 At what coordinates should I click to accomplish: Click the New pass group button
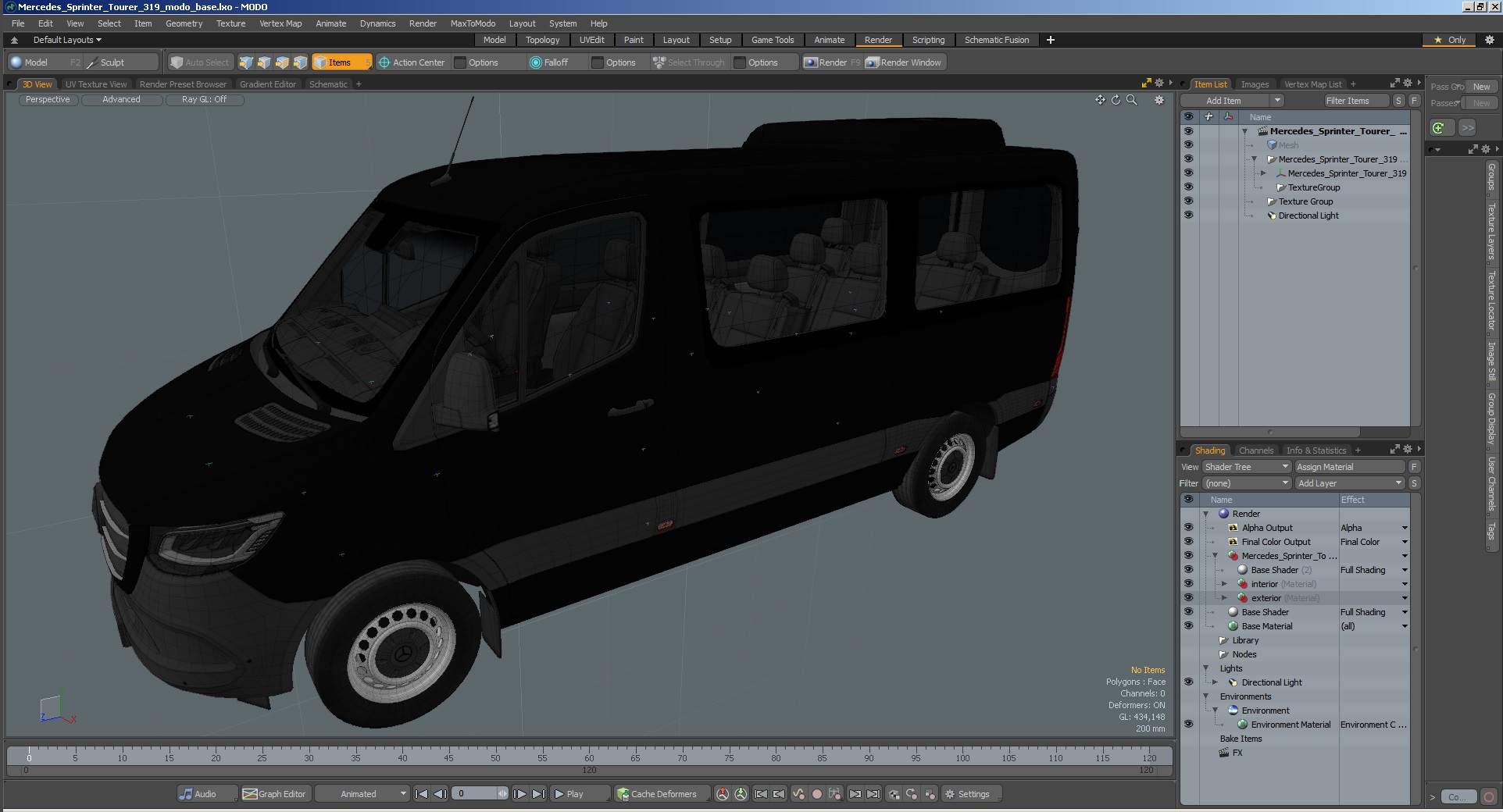coord(1482,87)
